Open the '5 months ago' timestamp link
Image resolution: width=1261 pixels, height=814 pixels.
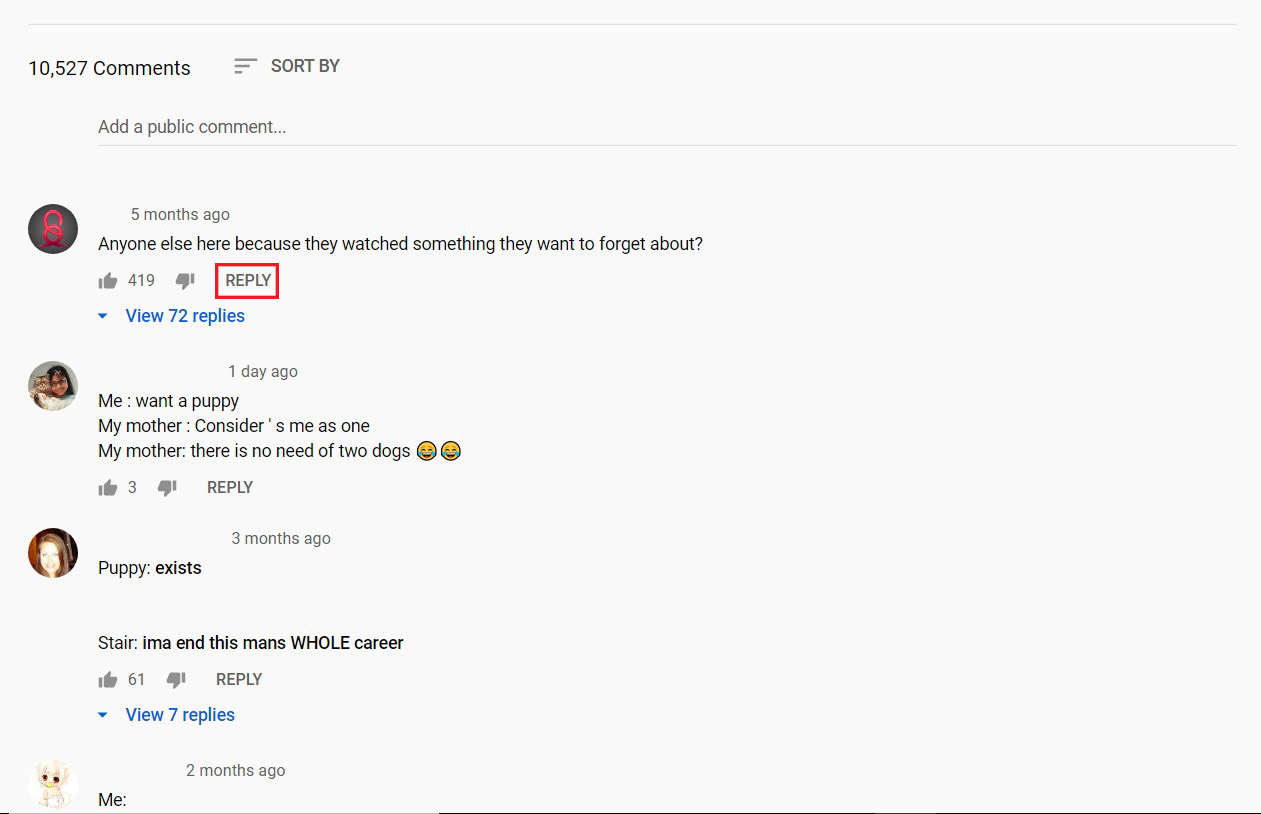(180, 215)
